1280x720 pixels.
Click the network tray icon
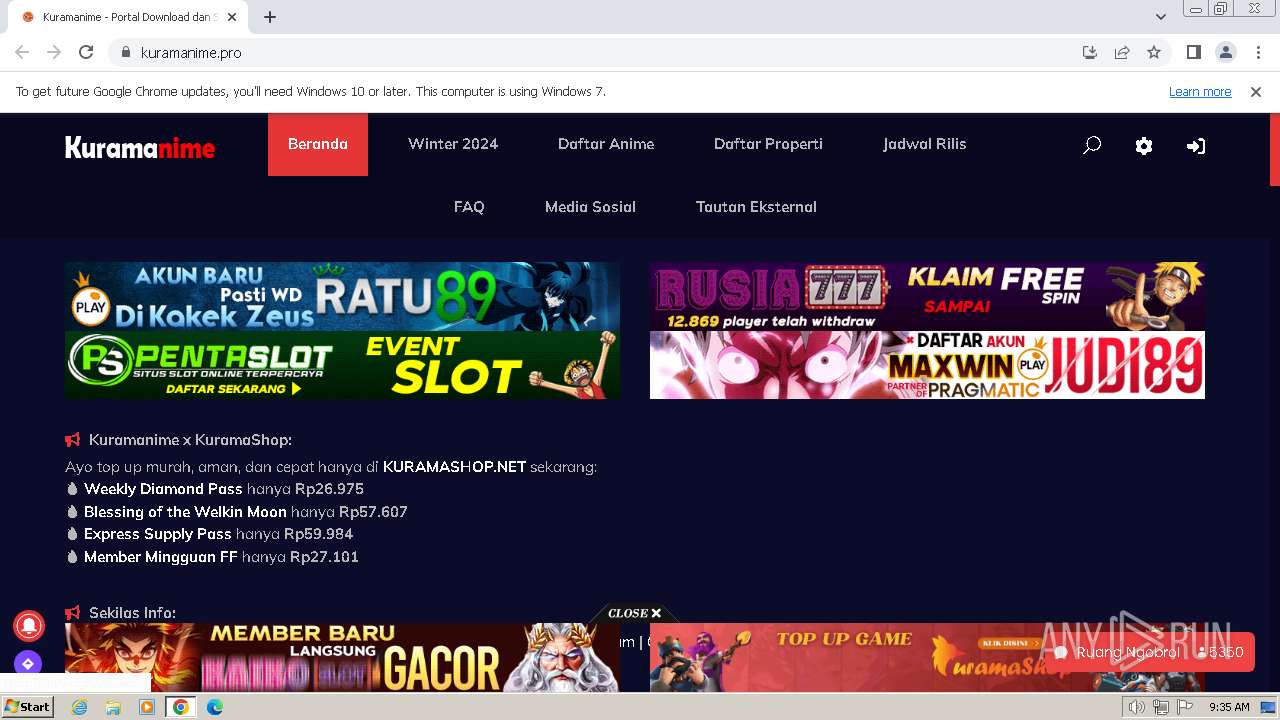1160,707
